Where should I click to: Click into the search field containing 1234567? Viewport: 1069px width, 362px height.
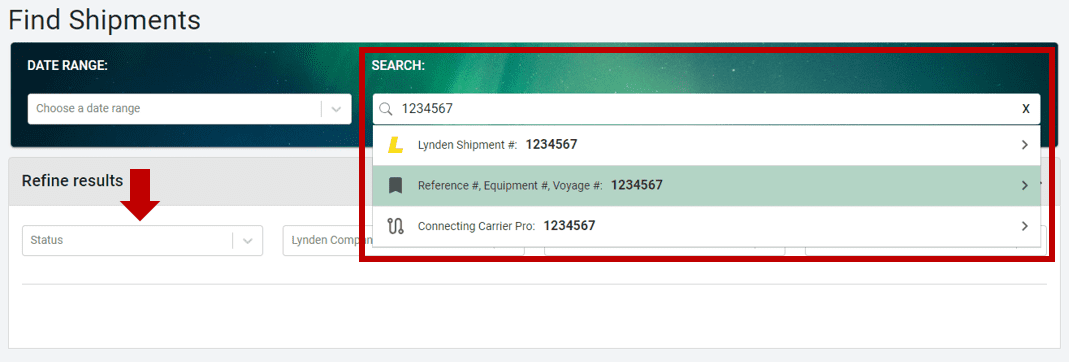click(x=706, y=109)
